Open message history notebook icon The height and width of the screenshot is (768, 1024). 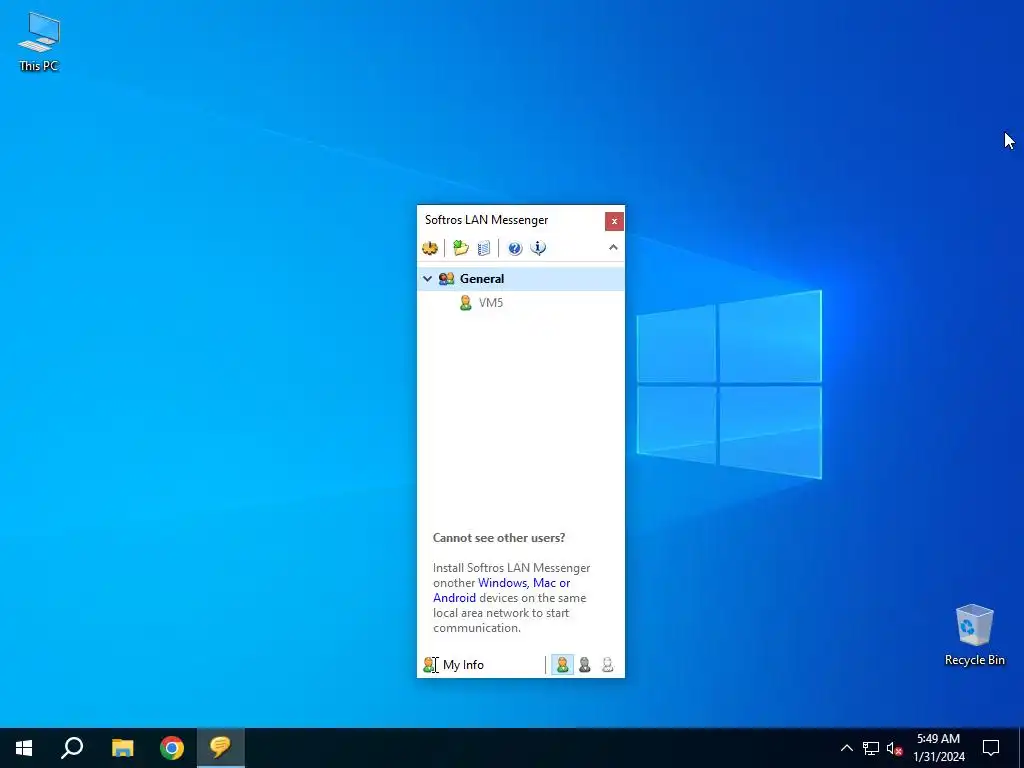[x=484, y=248]
